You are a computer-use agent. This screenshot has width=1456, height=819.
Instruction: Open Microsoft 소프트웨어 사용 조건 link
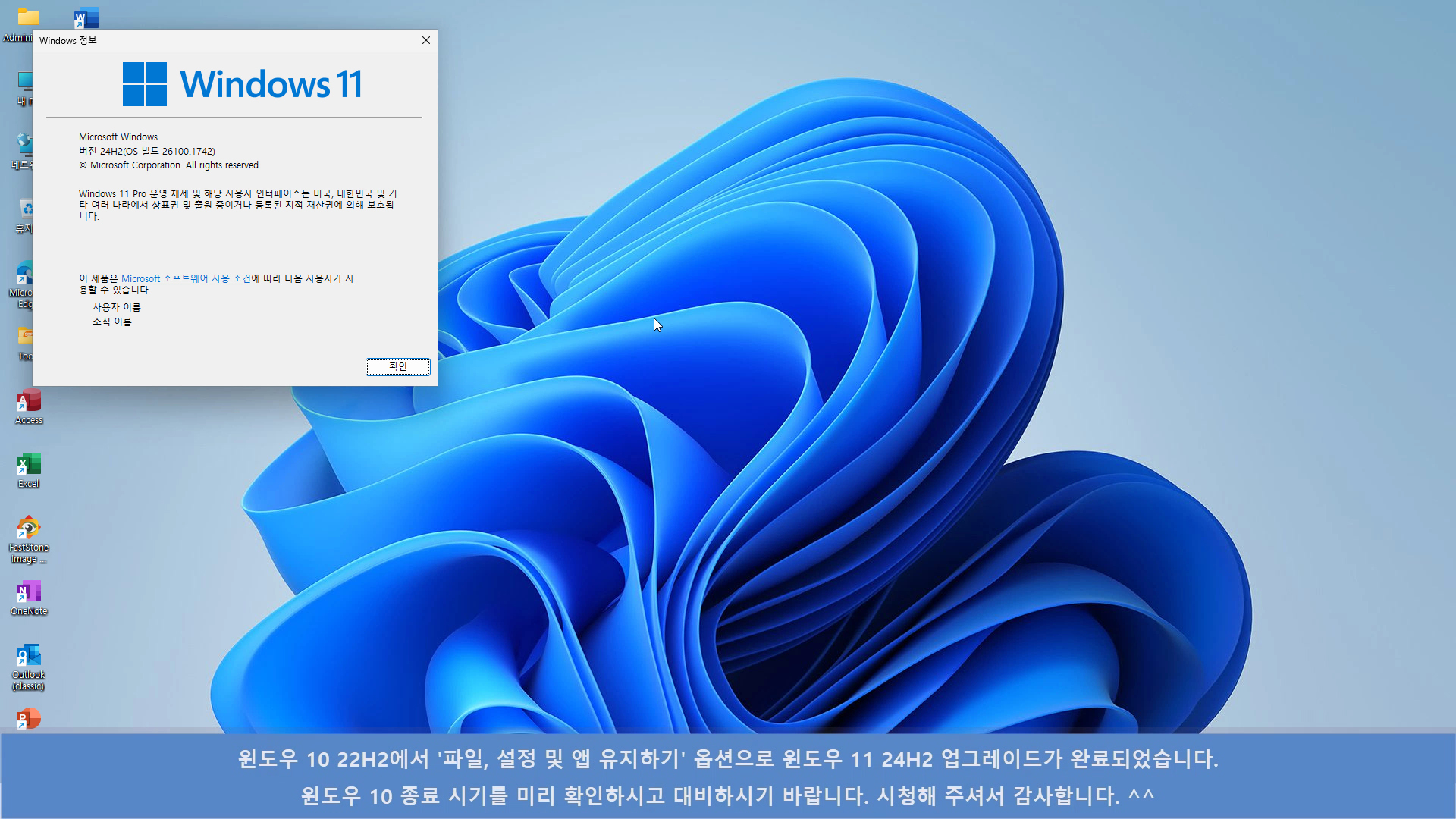186,279
